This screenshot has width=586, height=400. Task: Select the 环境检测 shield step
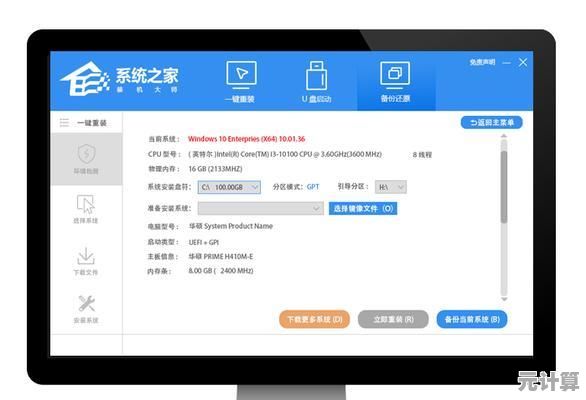click(86, 159)
